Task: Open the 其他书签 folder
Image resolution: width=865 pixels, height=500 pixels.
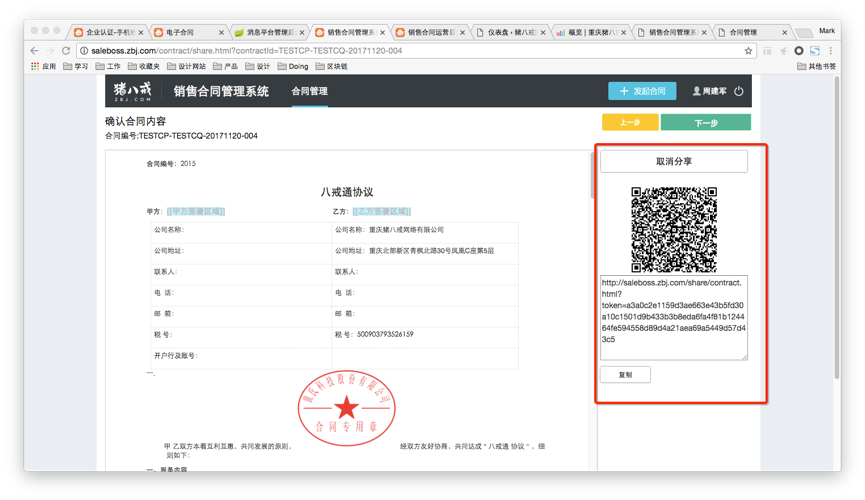Action: 817,66
